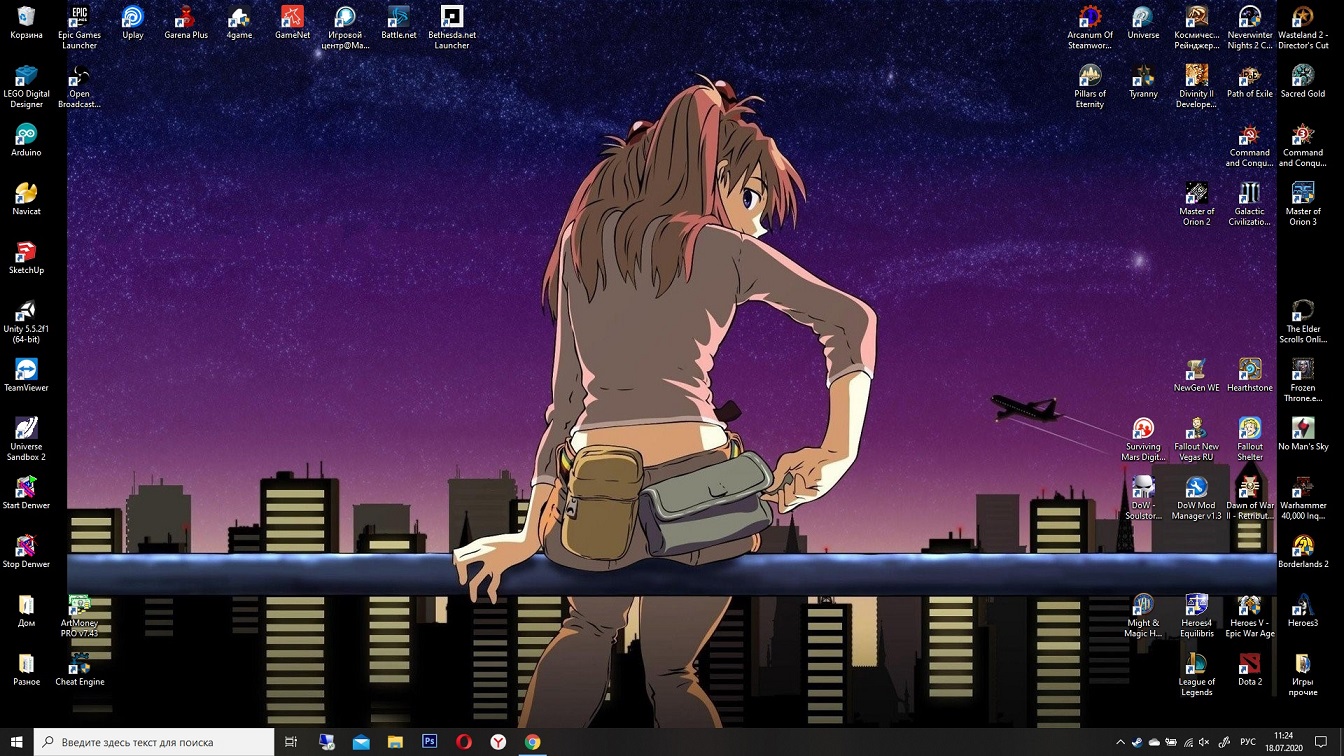
Task: Select the Surviving Mars Digital icon
Action: pos(1143,440)
